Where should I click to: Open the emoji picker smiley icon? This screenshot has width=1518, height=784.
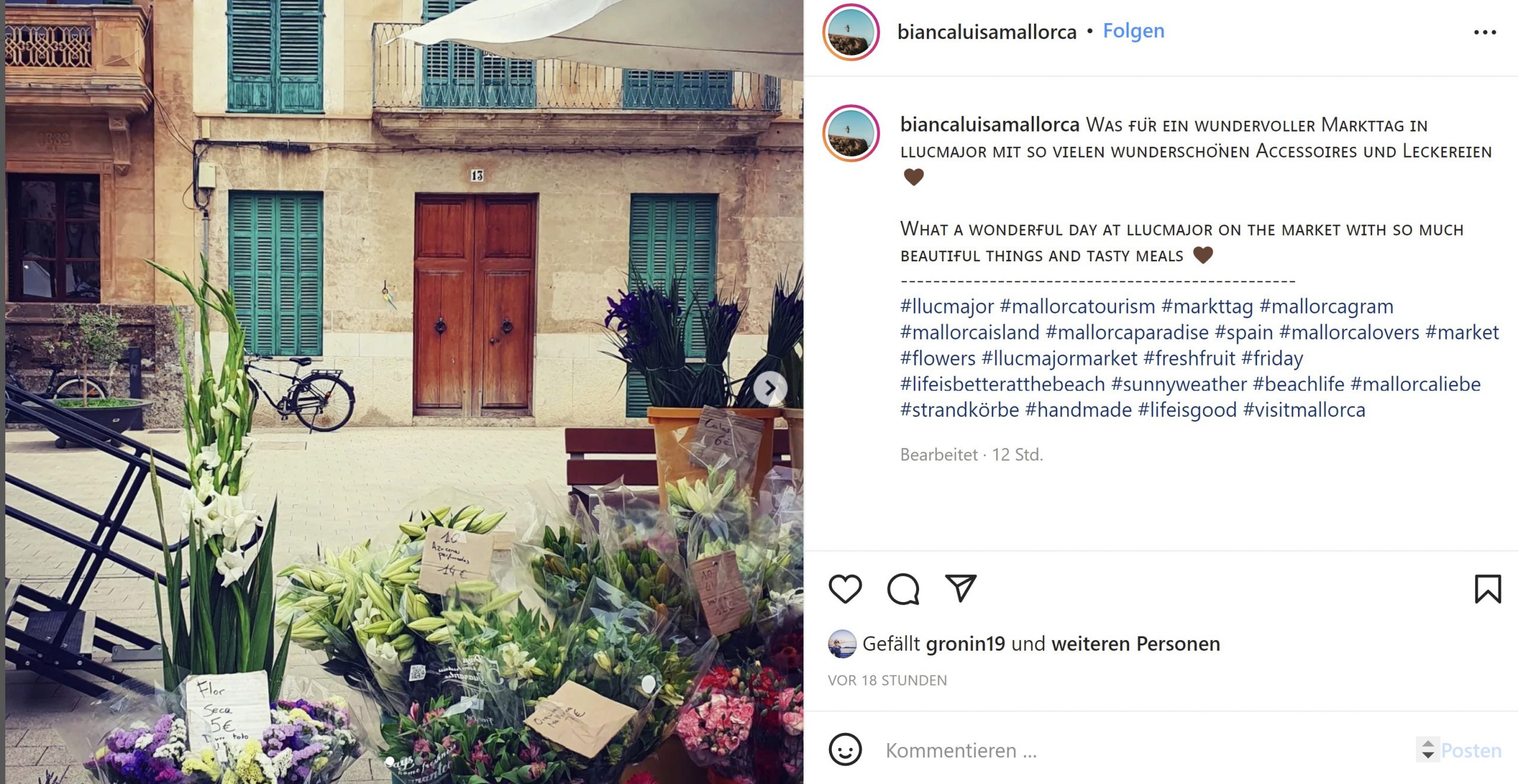coord(845,750)
